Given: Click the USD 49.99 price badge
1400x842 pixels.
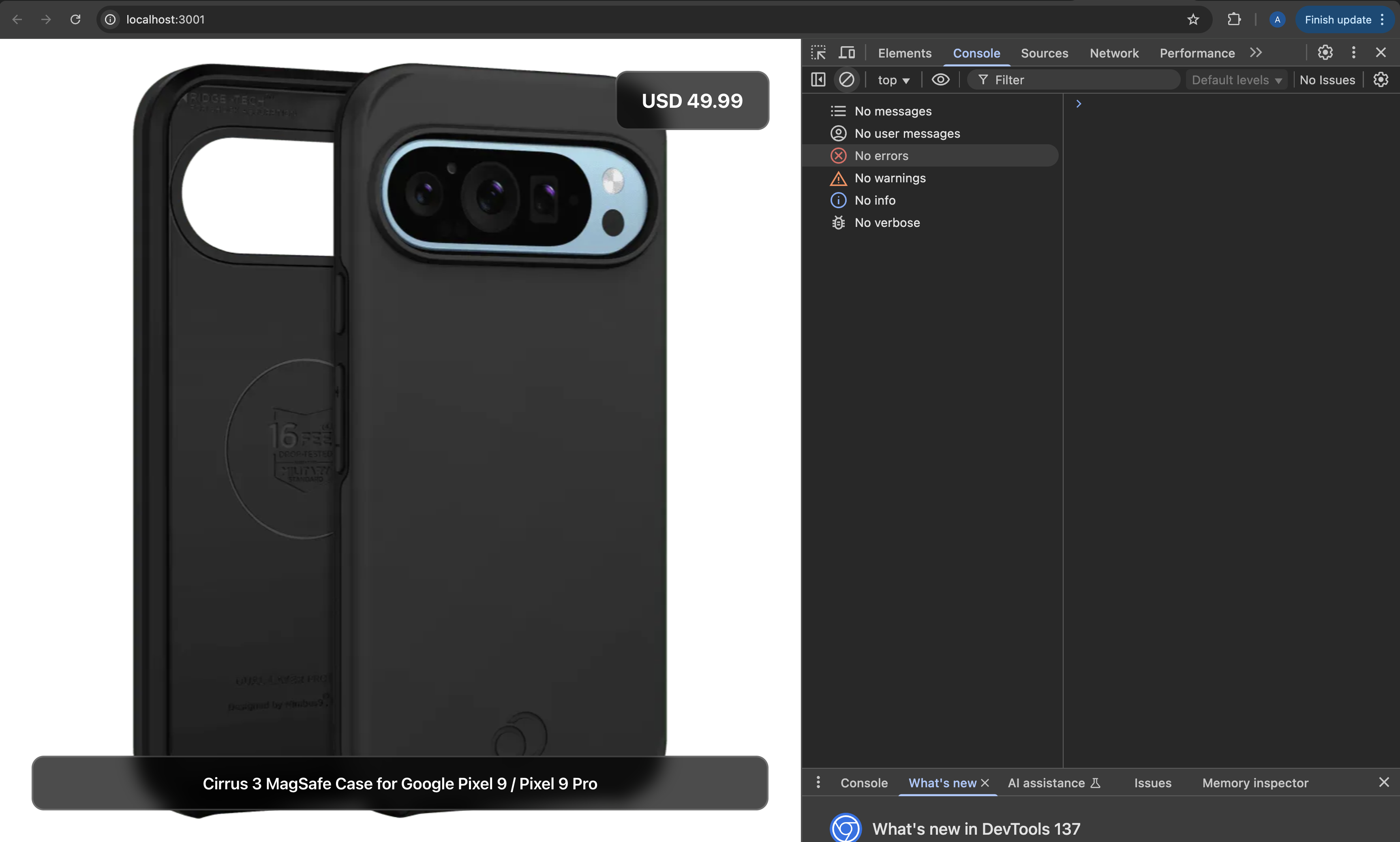Looking at the screenshot, I should pos(692,100).
